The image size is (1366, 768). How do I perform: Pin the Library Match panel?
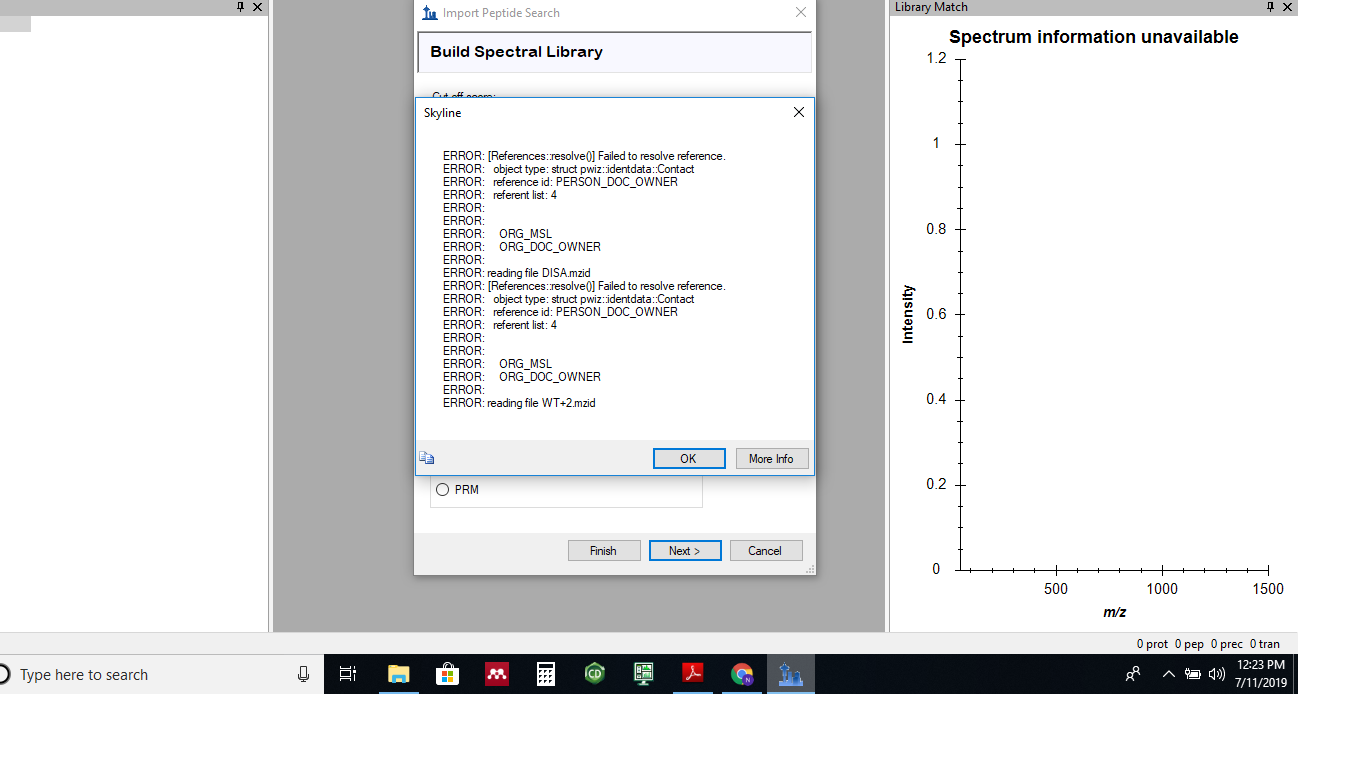click(1270, 7)
